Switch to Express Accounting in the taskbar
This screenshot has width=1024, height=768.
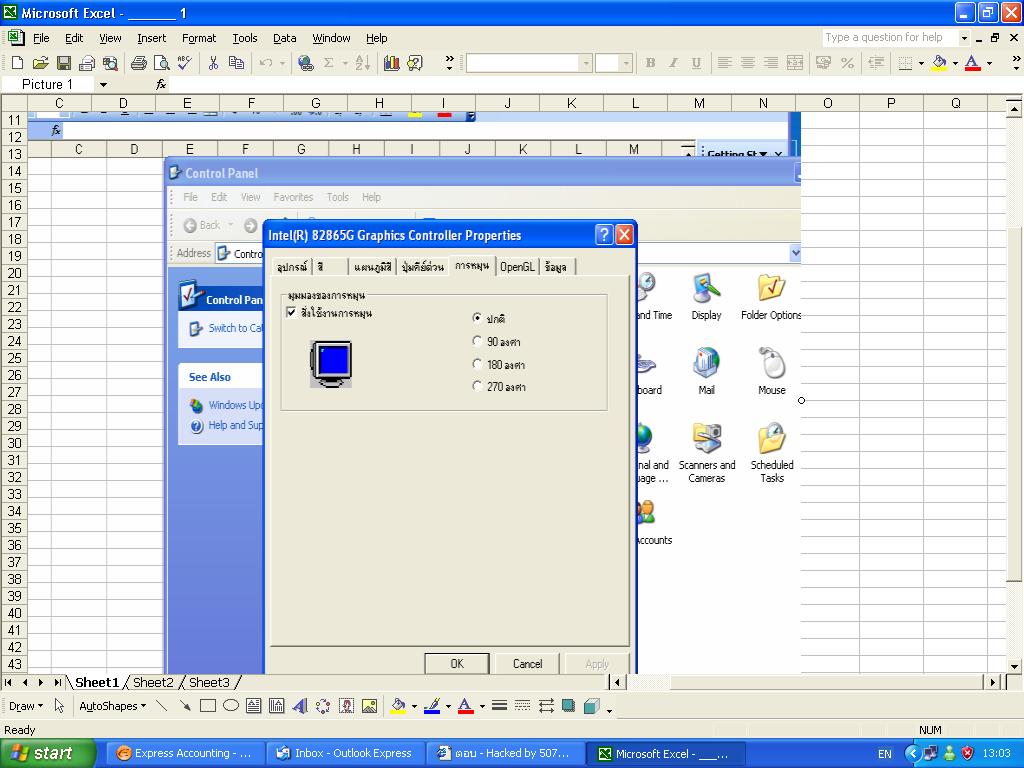(185, 753)
